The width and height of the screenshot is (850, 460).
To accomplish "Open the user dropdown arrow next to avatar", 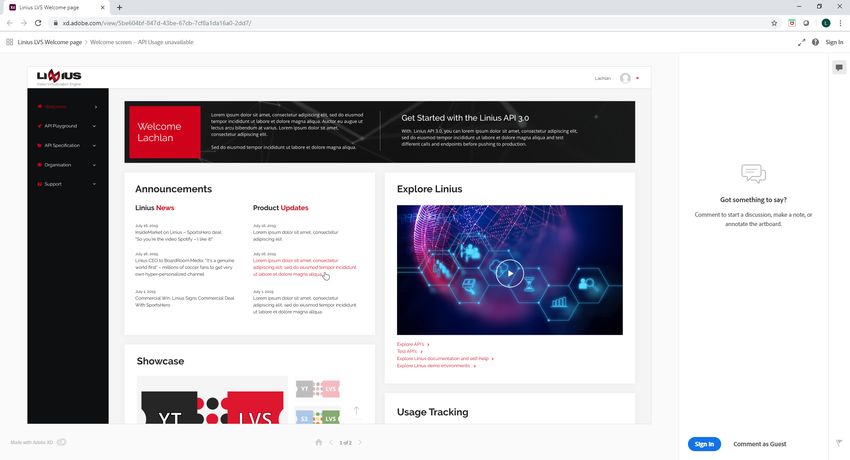I will [x=638, y=78].
